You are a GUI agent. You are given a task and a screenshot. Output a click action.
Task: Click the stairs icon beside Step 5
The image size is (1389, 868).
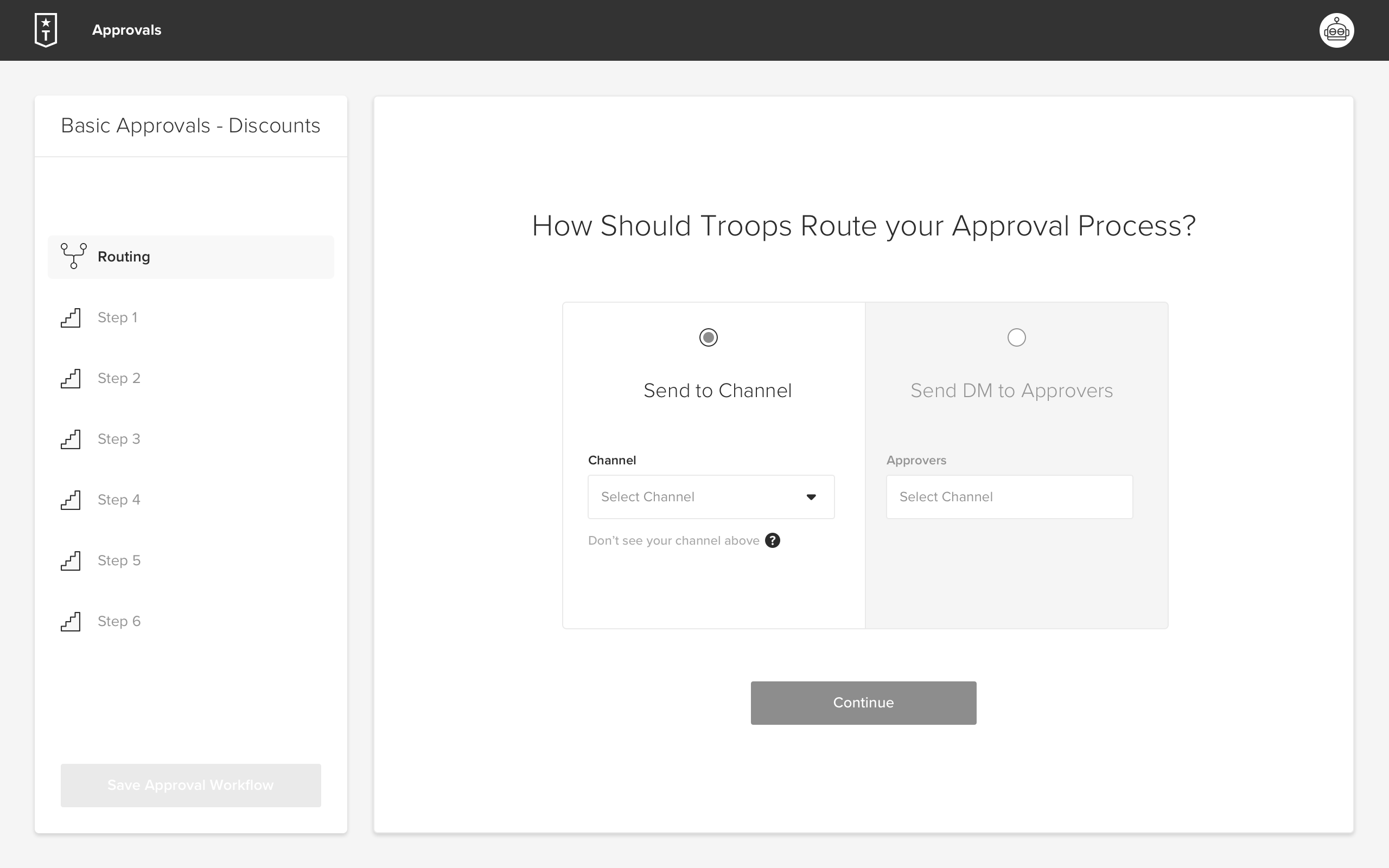[71, 561]
